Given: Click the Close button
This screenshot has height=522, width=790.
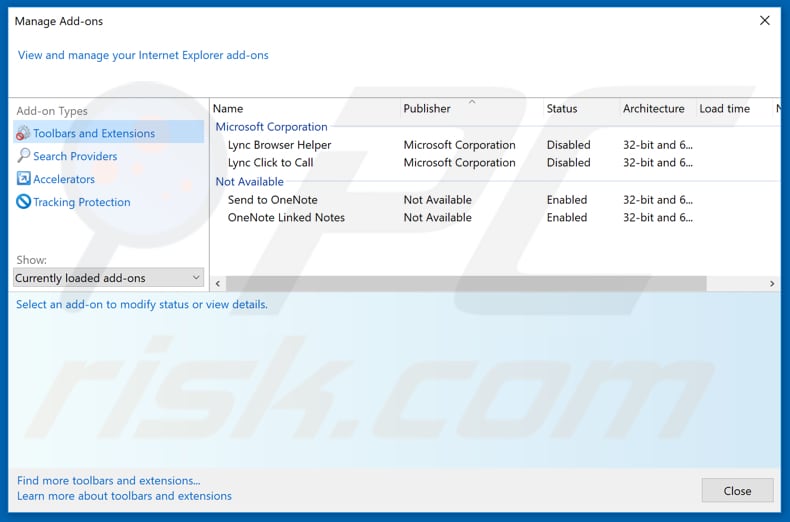Looking at the screenshot, I should pos(737,491).
